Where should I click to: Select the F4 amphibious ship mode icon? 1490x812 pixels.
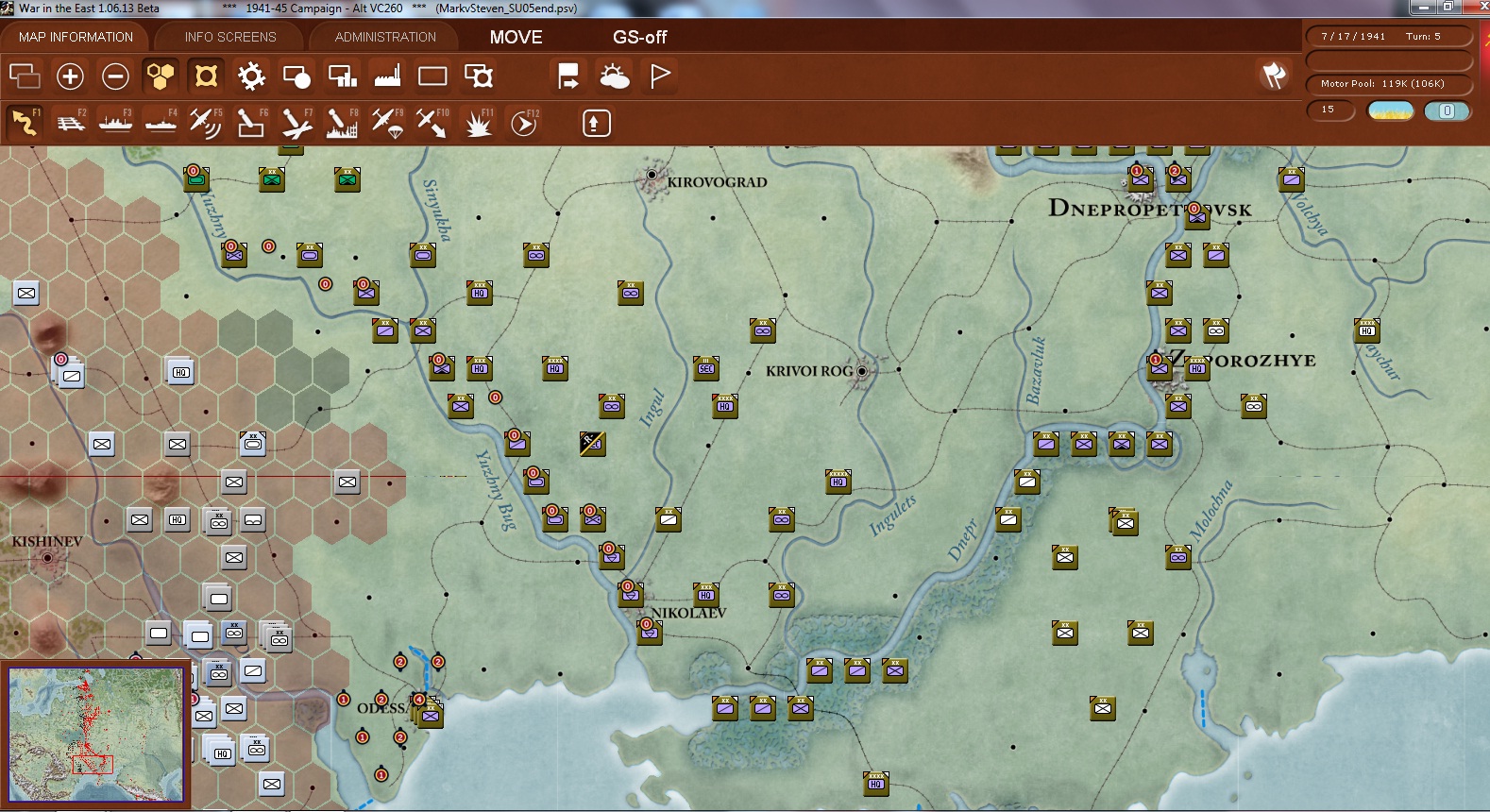pyautogui.click(x=161, y=123)
